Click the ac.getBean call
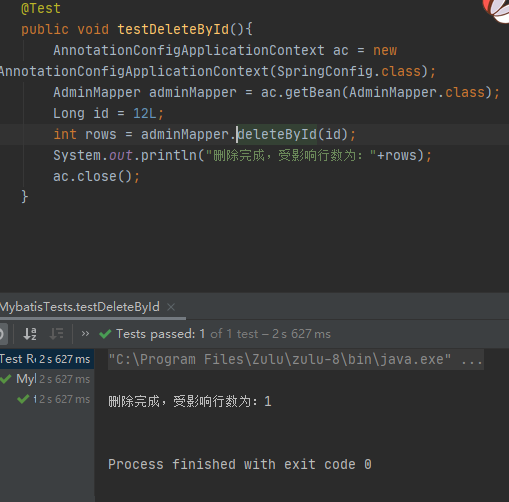Image resolution: width=509 pixels, height=502 pixels. pyautogui.click(x=300, y=92)
